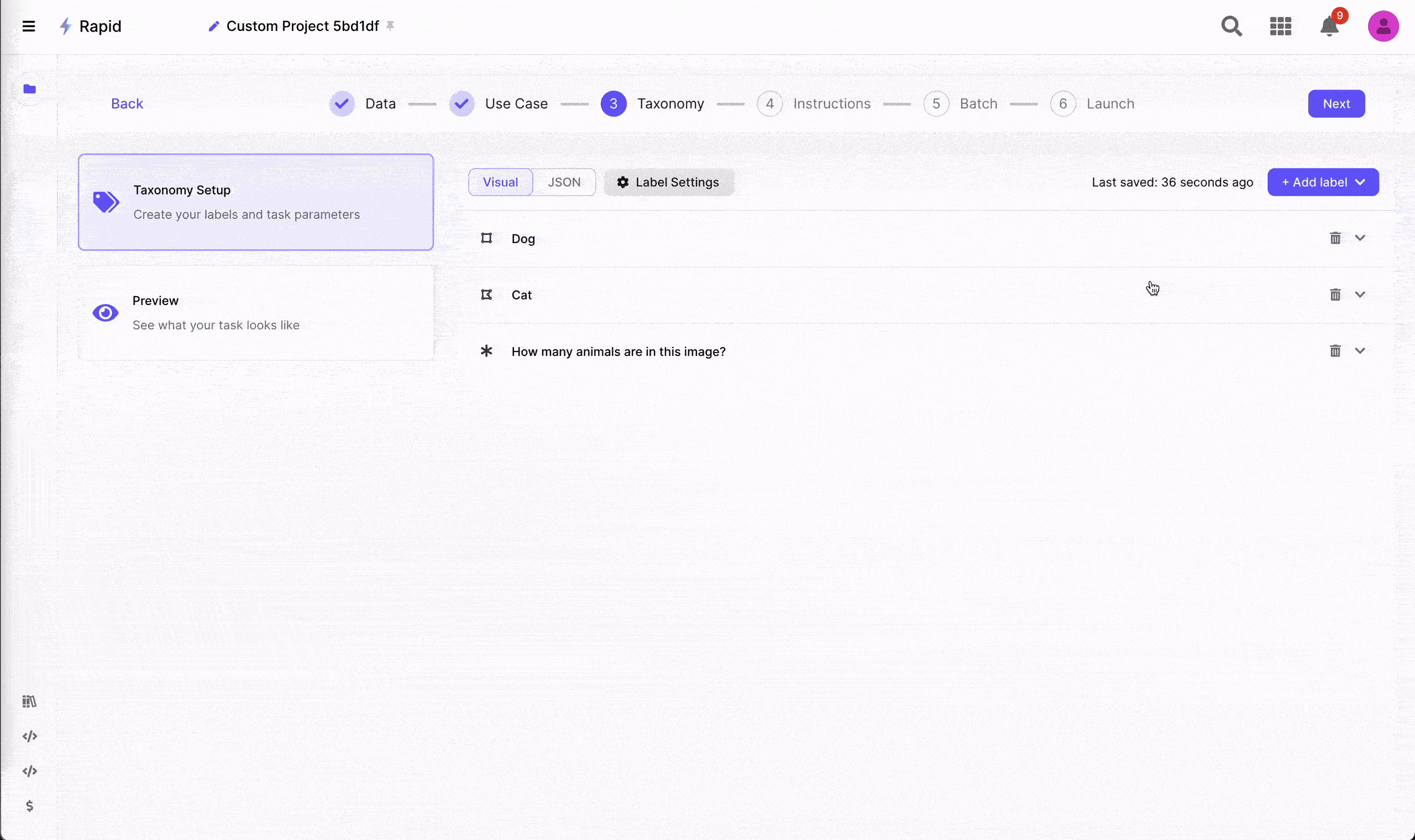Delete the Dog label

click(x=1335, y=238)
